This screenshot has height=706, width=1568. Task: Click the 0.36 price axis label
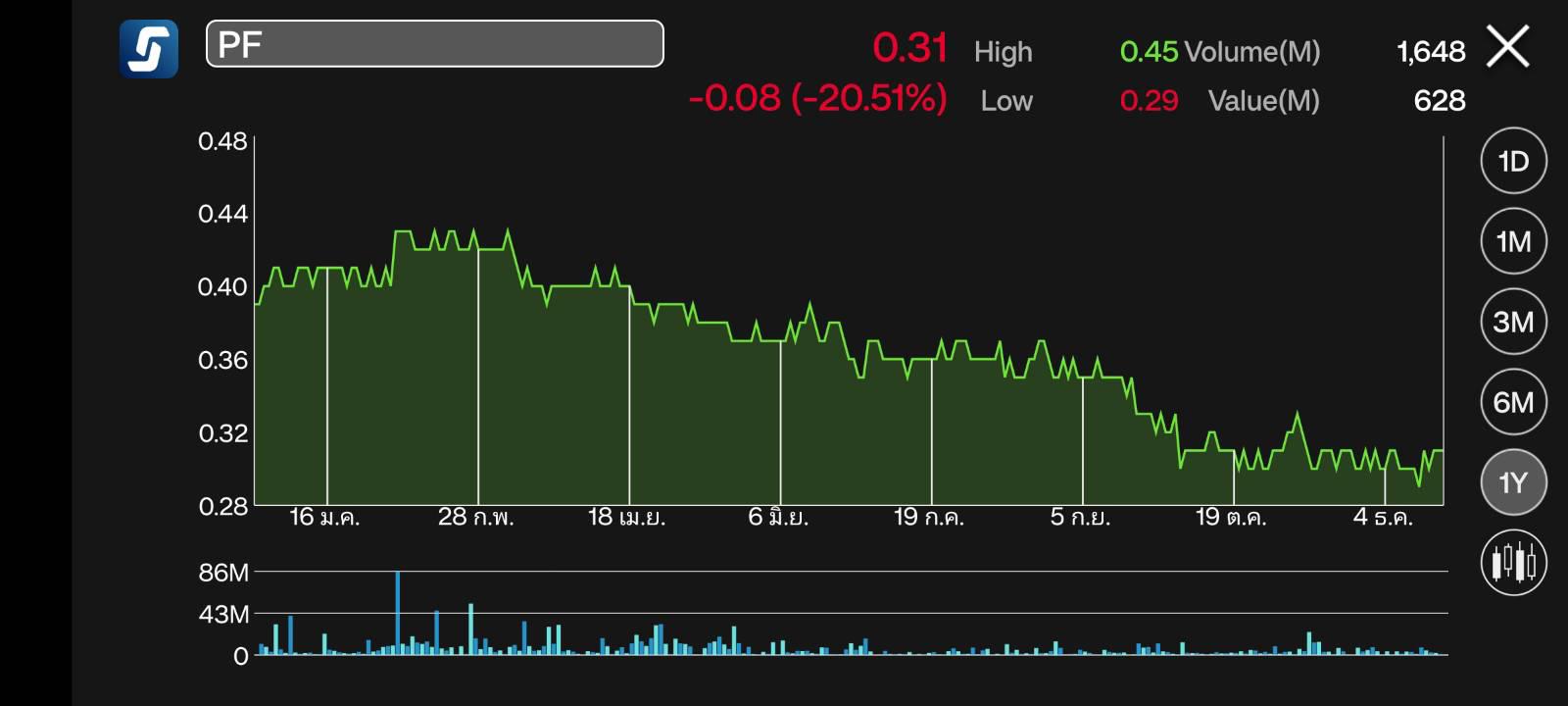click(x=222, y=360)
